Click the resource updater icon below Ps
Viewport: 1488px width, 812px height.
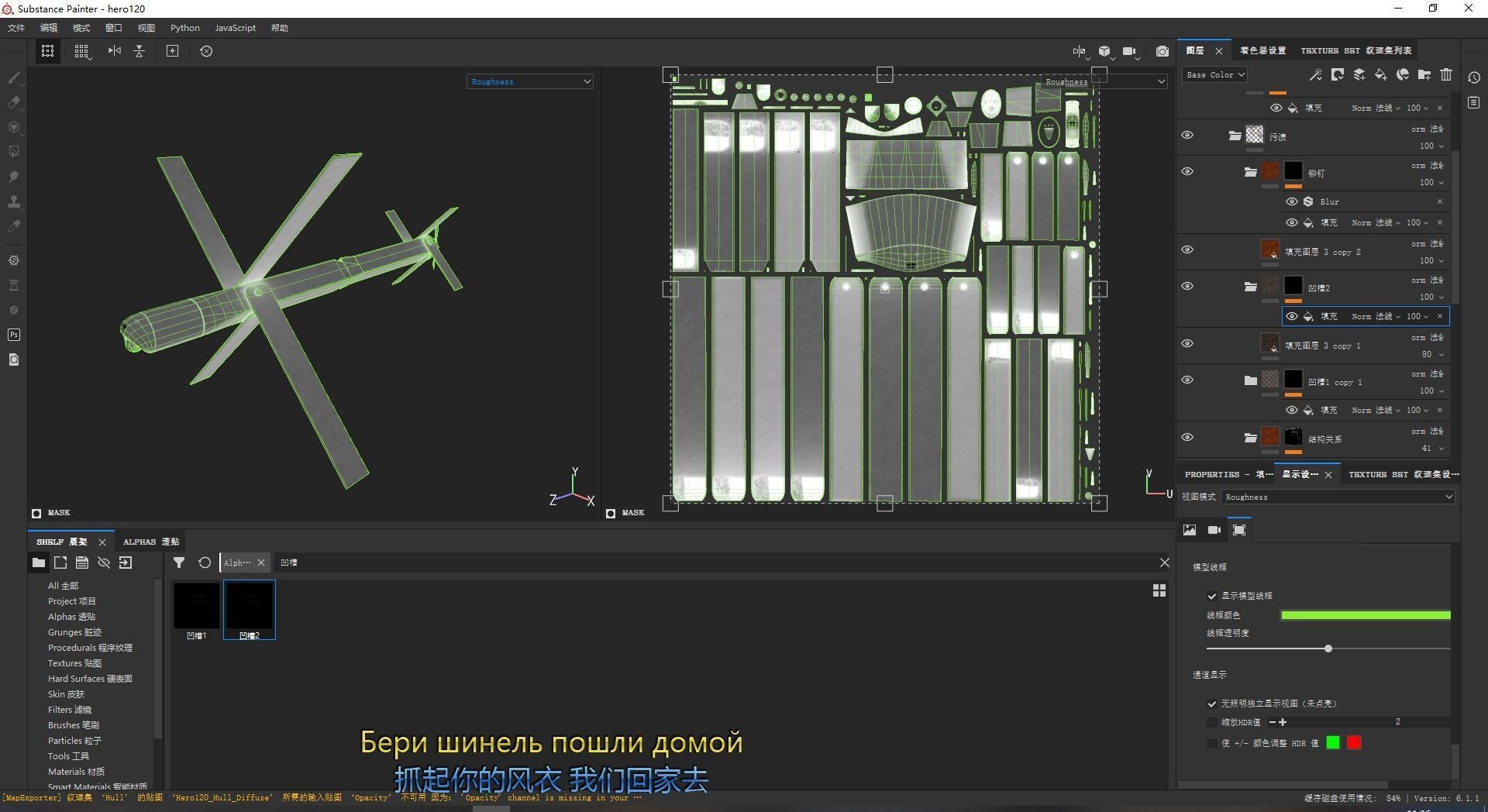coord(13,360)
